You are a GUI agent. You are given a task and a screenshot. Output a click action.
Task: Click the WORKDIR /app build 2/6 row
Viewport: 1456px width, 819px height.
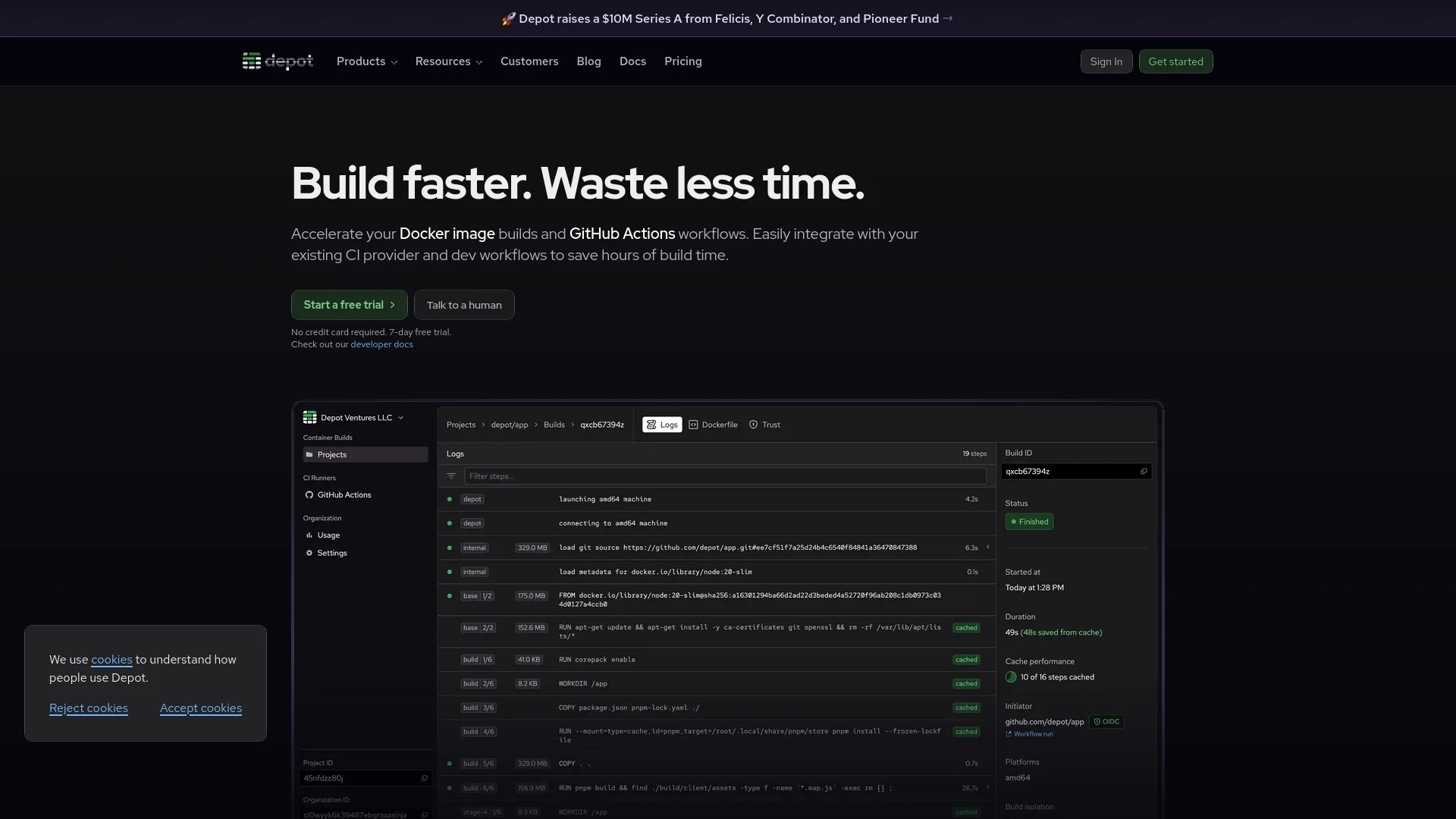[x=717, y=684]
